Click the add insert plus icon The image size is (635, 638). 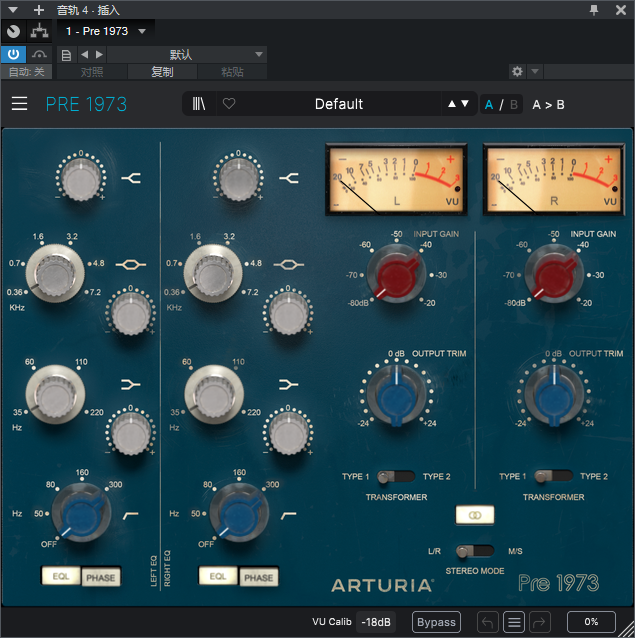[39, 10]
